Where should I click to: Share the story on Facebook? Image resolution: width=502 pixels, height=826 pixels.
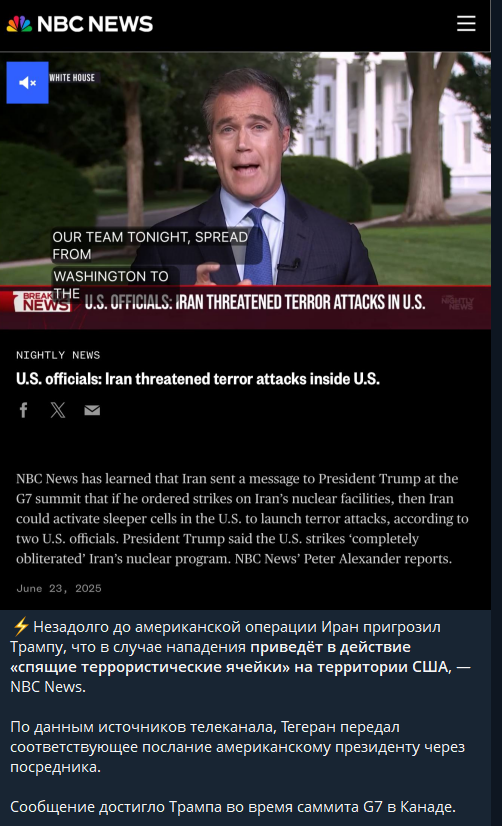pos(24,410)
